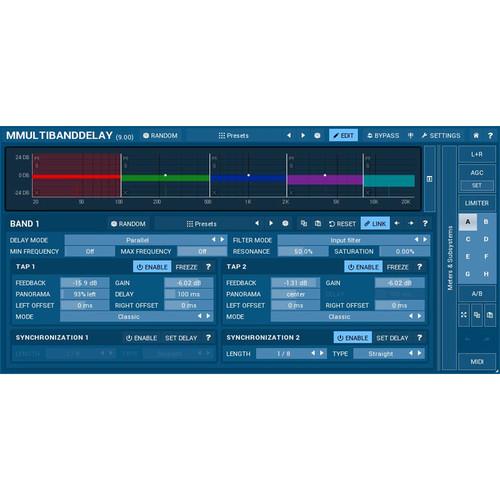The height and width of the screenshot is (500, 500).
Task: Select next Band 1 preset arrow
Action: pos(271,223)
